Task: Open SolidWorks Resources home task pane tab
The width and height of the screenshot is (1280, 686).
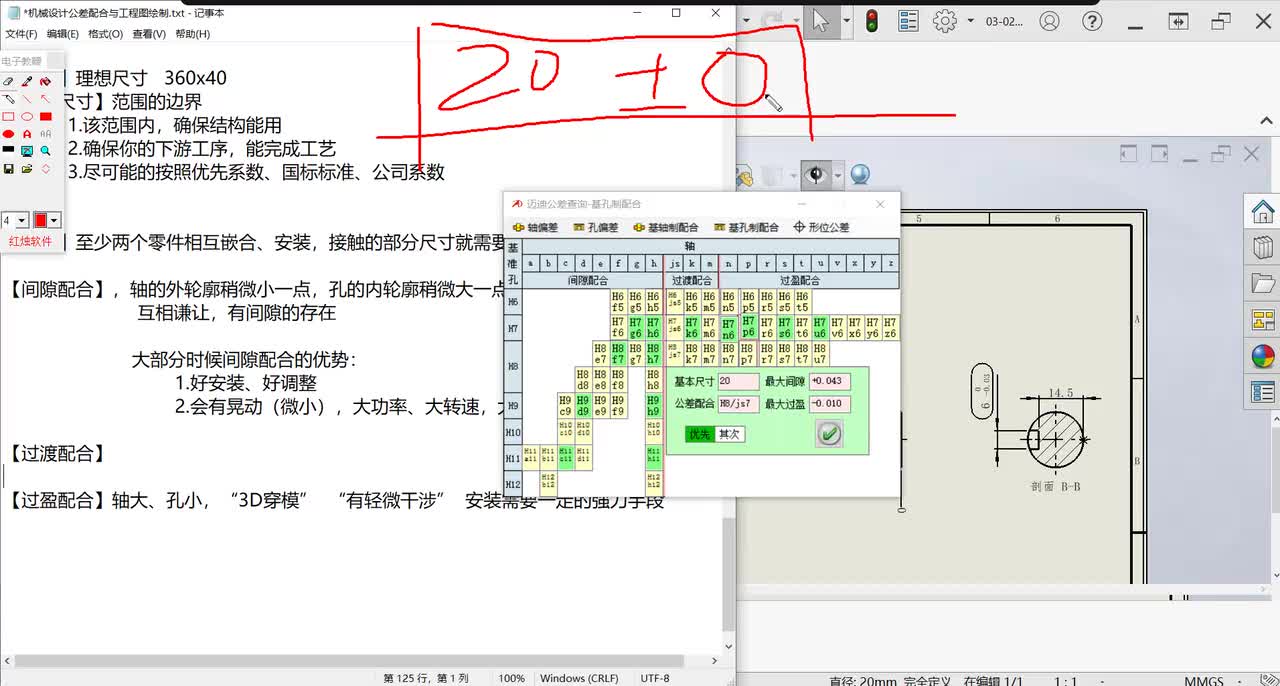Action: click(x=1263, y=211)
